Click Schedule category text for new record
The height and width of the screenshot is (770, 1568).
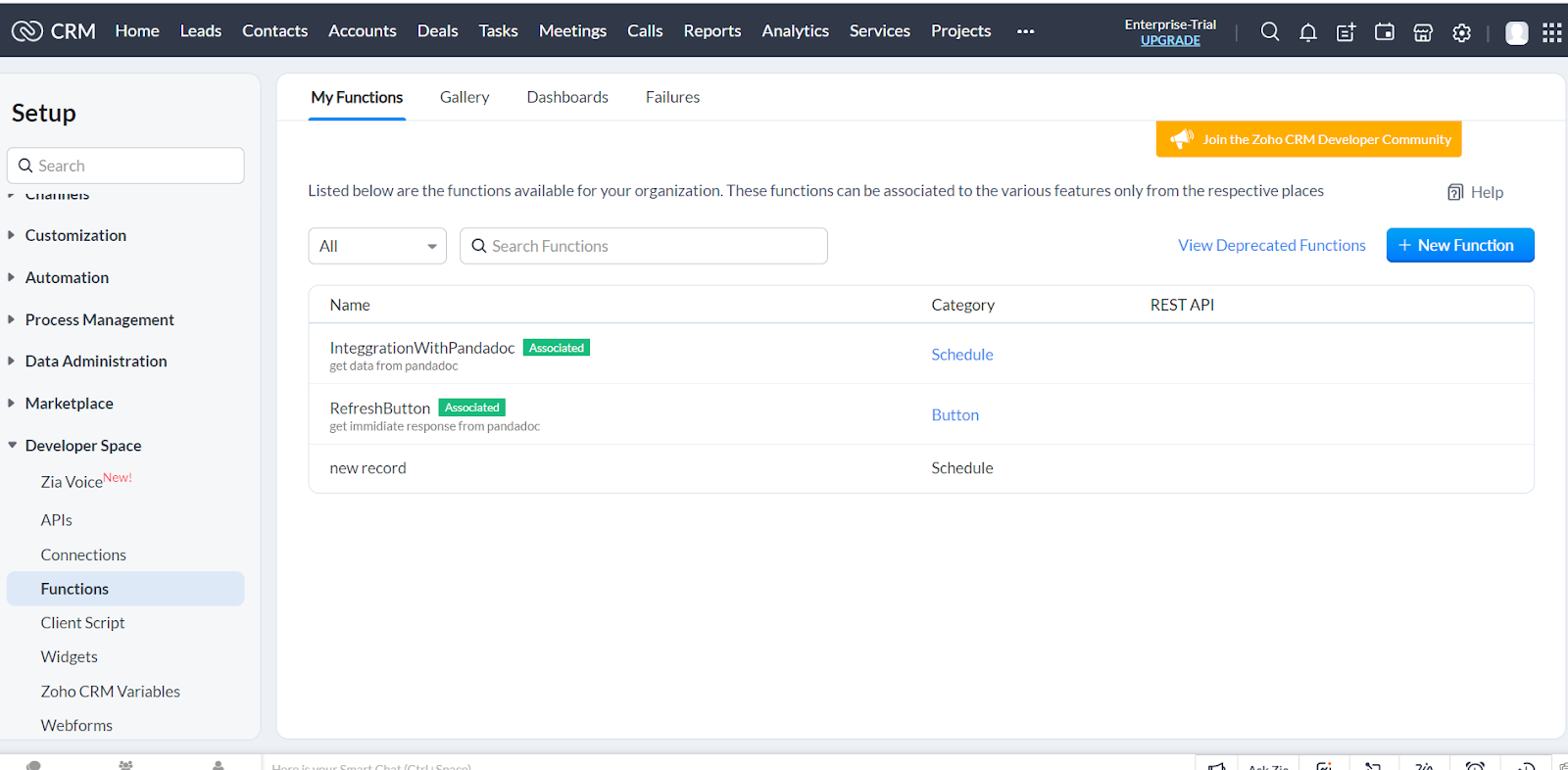pyautogui.click(x=962, y=468)
